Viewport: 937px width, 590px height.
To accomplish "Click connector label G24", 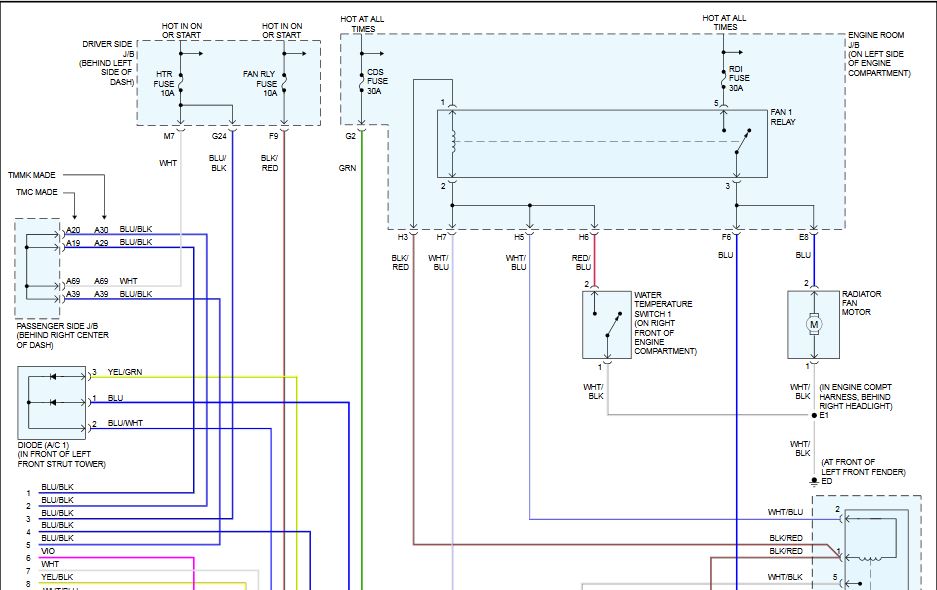I will tap(219, 136).
